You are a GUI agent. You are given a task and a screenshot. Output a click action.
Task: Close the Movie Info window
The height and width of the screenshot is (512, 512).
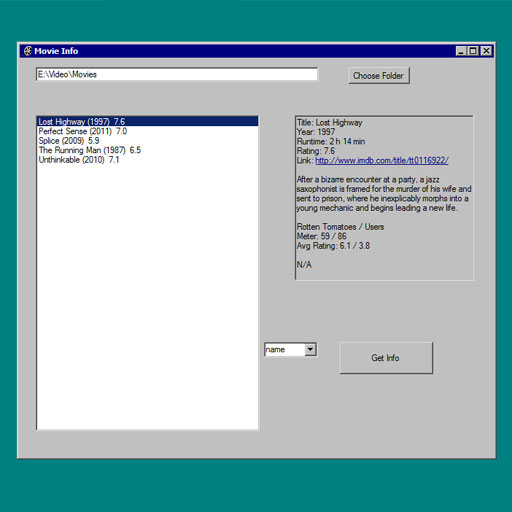487,51
